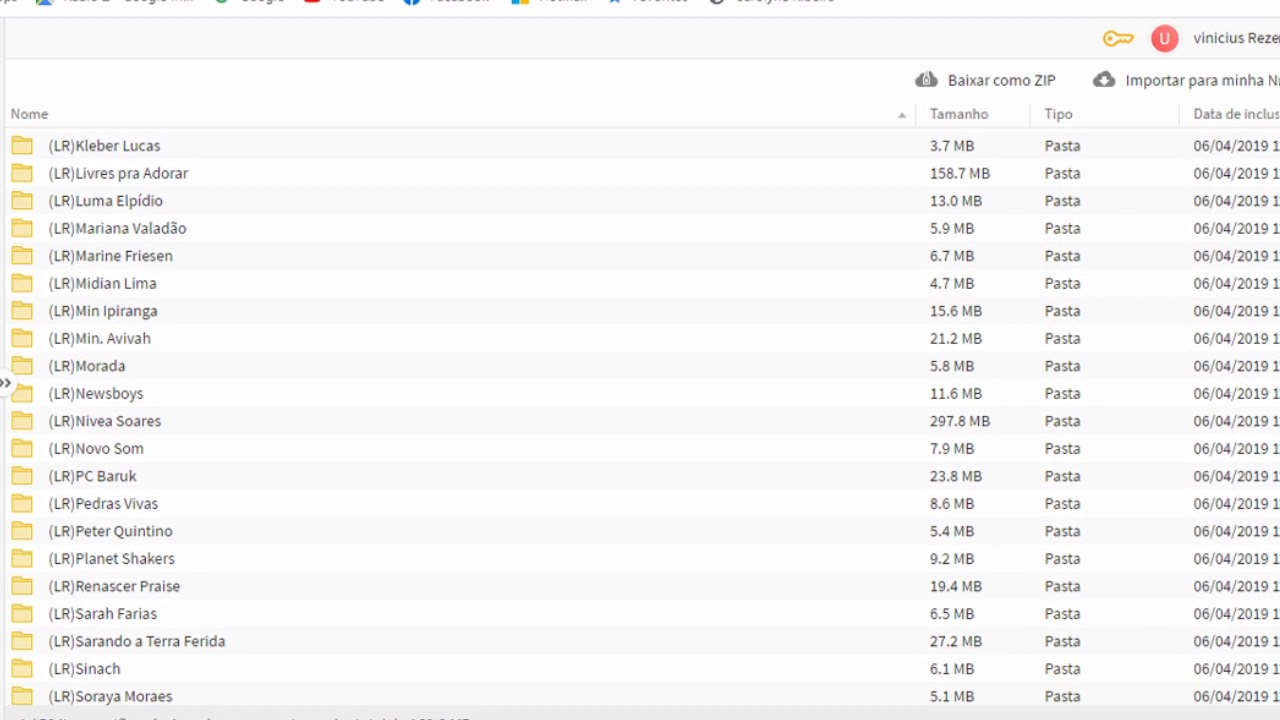Sort by Data de inclusão column
1280x720 pixels.
(1236, 114)
